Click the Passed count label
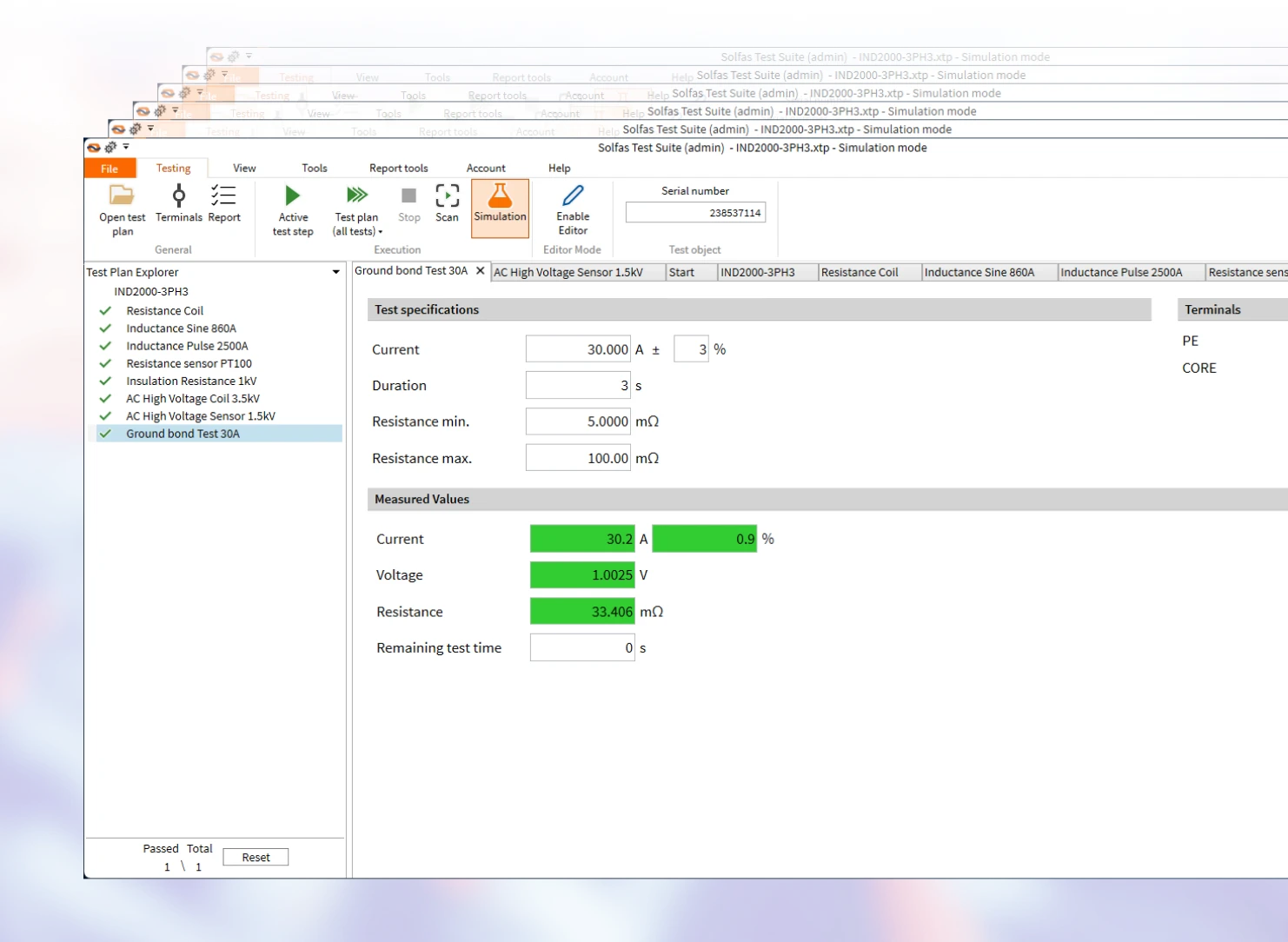Screen dimensions: 1288x942 [x=161, y=848]
